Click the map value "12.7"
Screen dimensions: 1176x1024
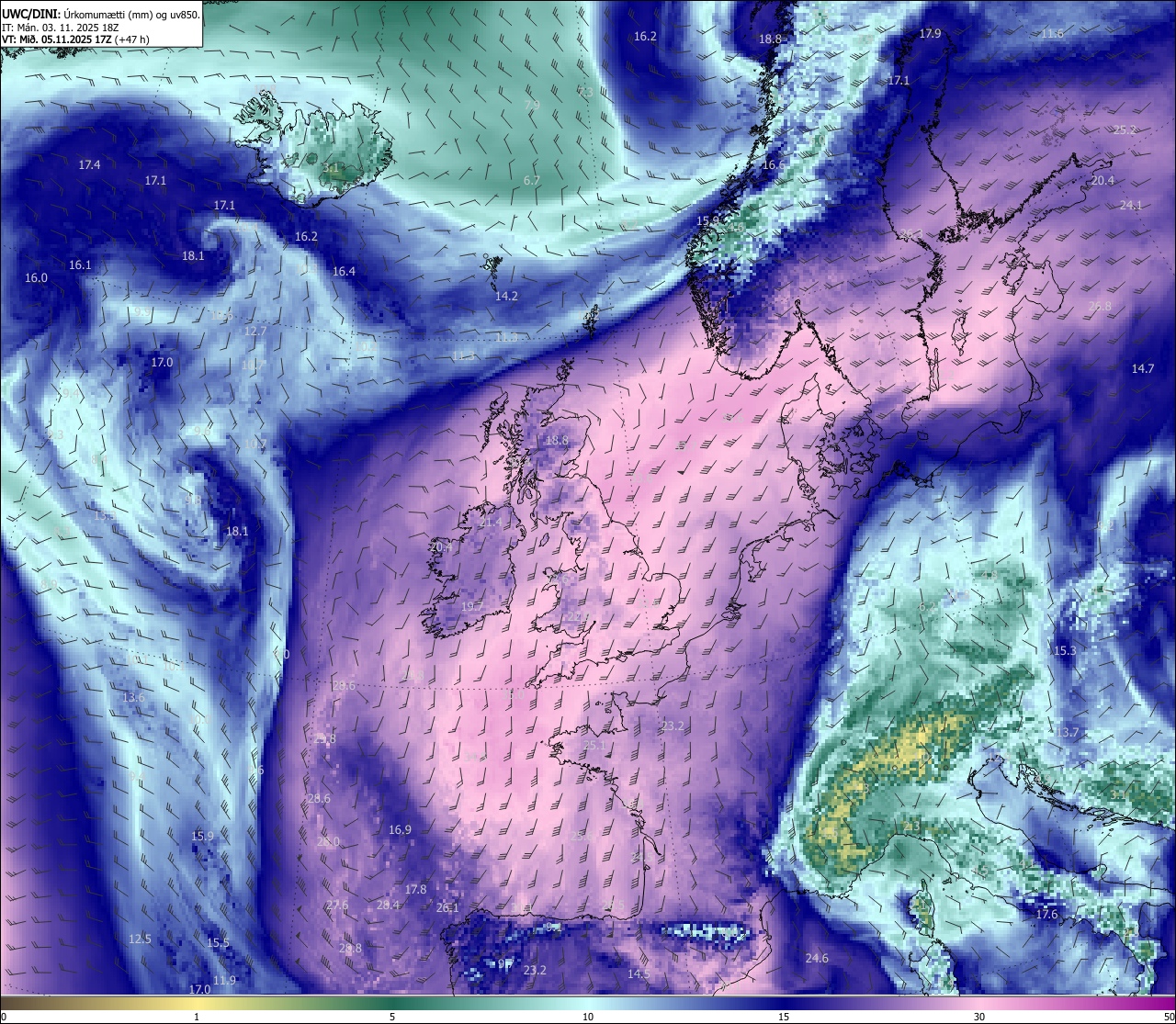coord(255,332)
